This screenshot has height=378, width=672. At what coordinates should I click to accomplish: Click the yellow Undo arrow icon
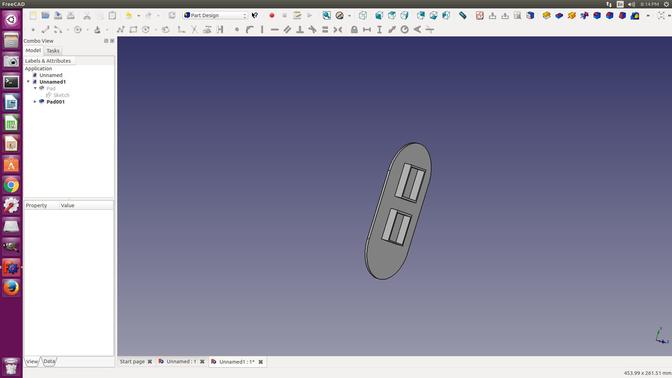pyautogui.click(x=129, y=15)
